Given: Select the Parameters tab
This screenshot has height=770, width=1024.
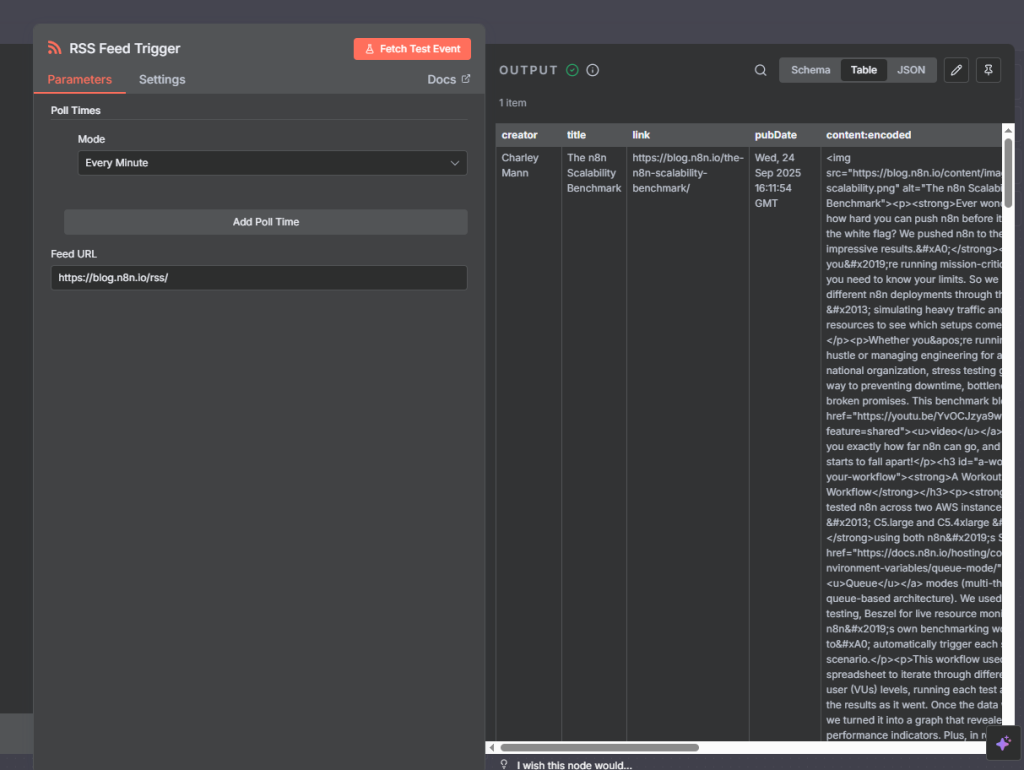Looking at the screenshot, I should click(x=79, y=80).
